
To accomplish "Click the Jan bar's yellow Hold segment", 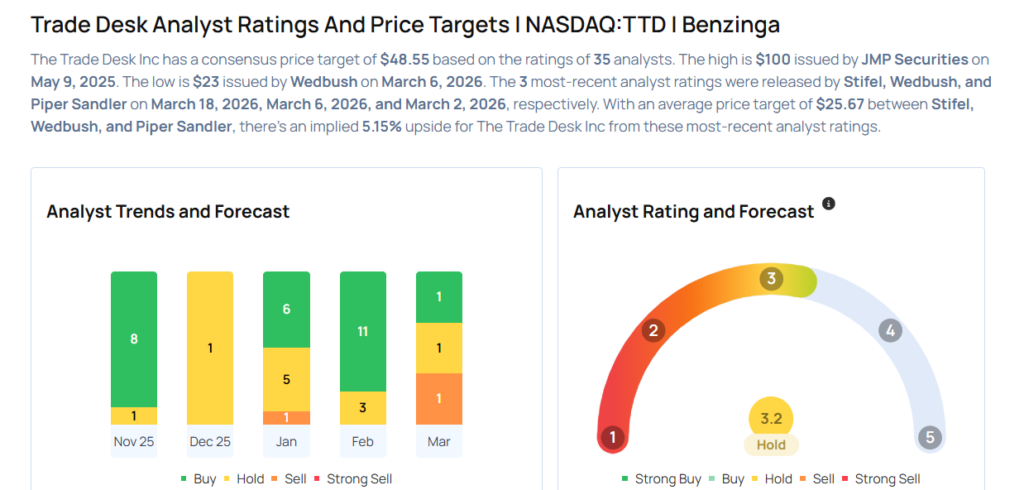I will pos(286,379).
